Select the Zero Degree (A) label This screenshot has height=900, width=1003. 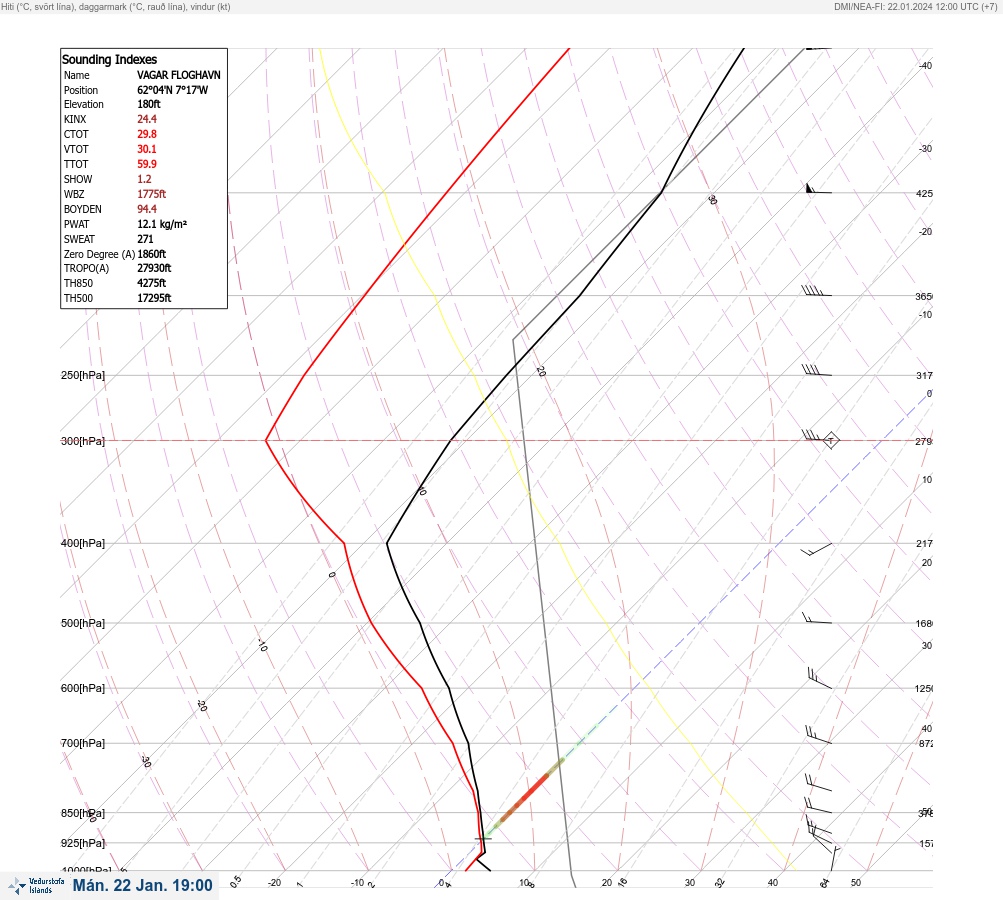(x=99, y=254)
